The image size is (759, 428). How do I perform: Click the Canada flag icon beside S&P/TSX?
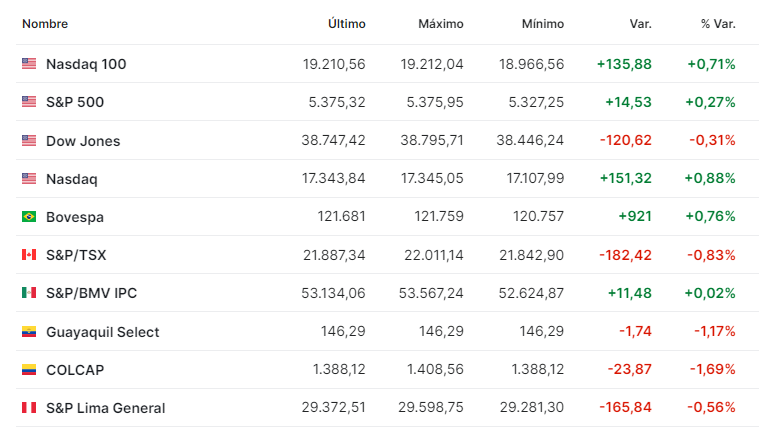pos(29,255)
